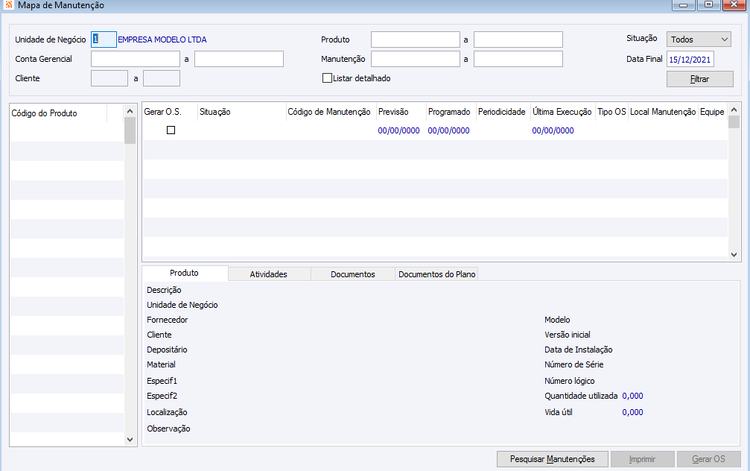Maximize the Mapa de Manutenção window
Screen dimensions: 750x471
pos(709,5)
